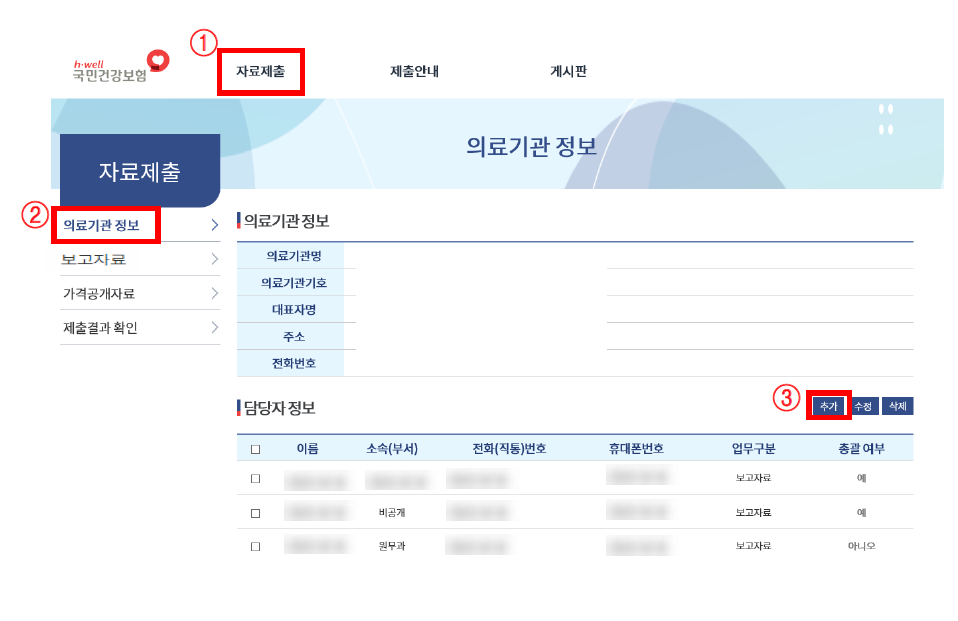Click the chevron beside 제출결과 확인
Viewport: 958px width, 621px height.
(214, 328)
